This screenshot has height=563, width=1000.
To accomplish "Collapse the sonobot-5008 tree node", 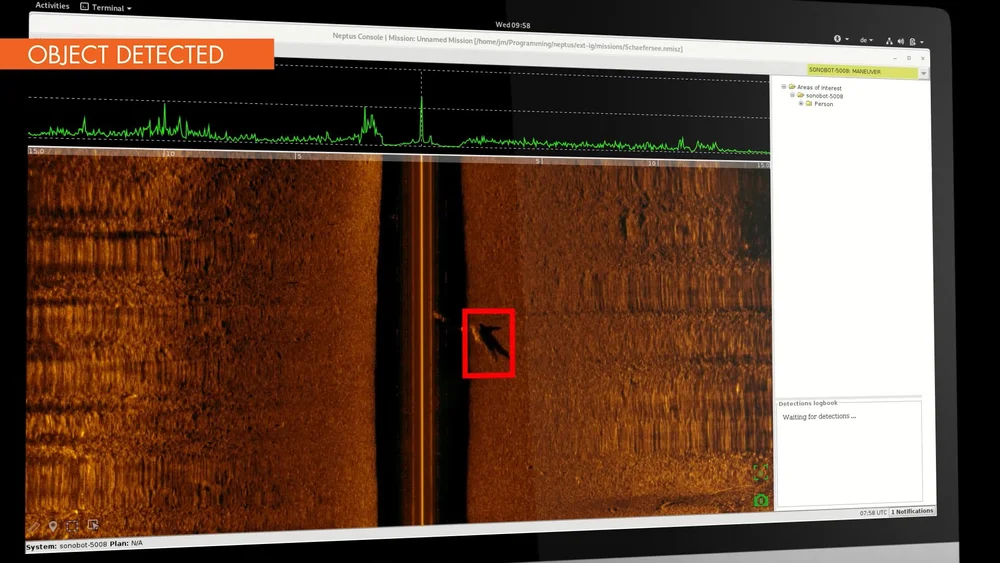I will point(792,95).
